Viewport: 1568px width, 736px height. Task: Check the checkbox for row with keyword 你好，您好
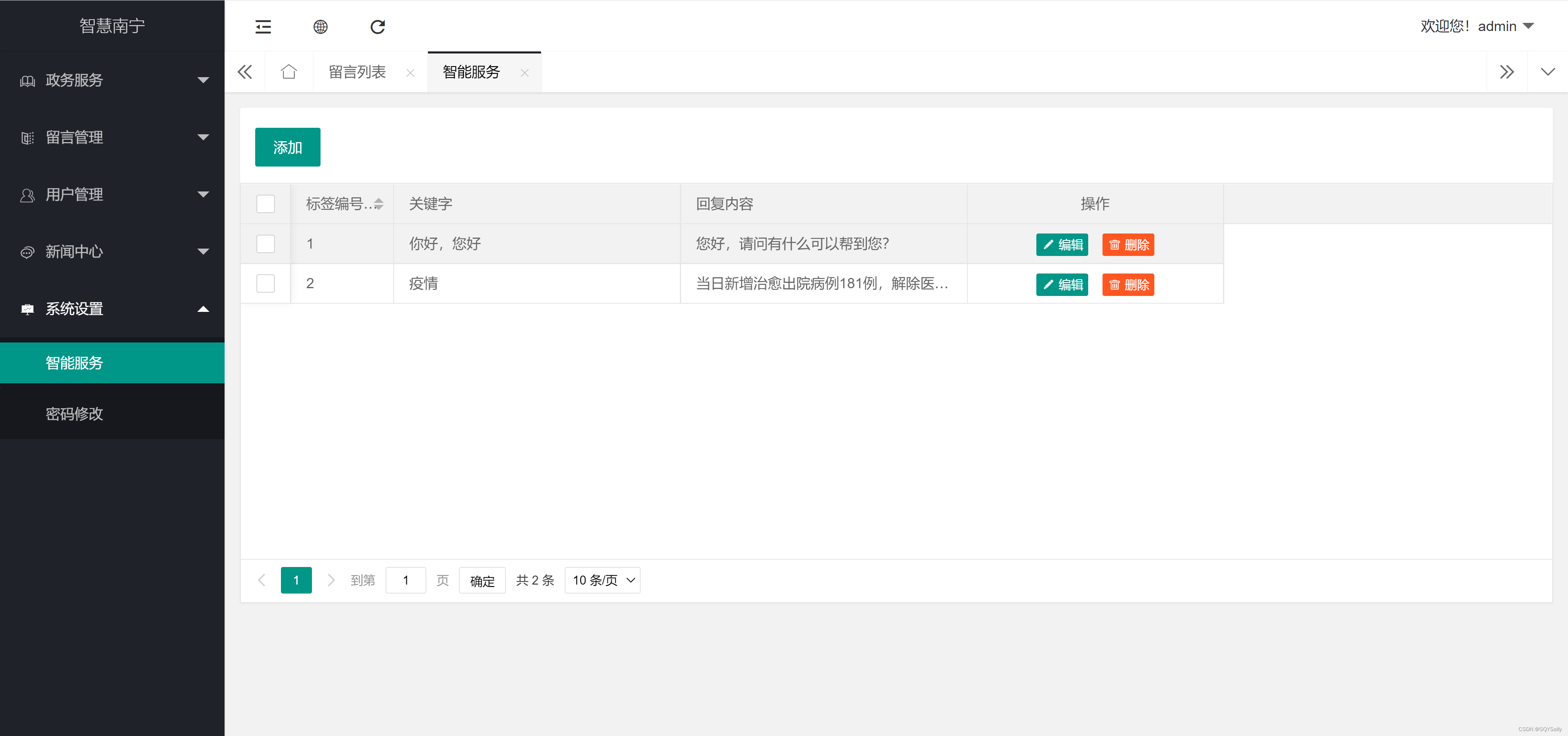tap(265, 244)
